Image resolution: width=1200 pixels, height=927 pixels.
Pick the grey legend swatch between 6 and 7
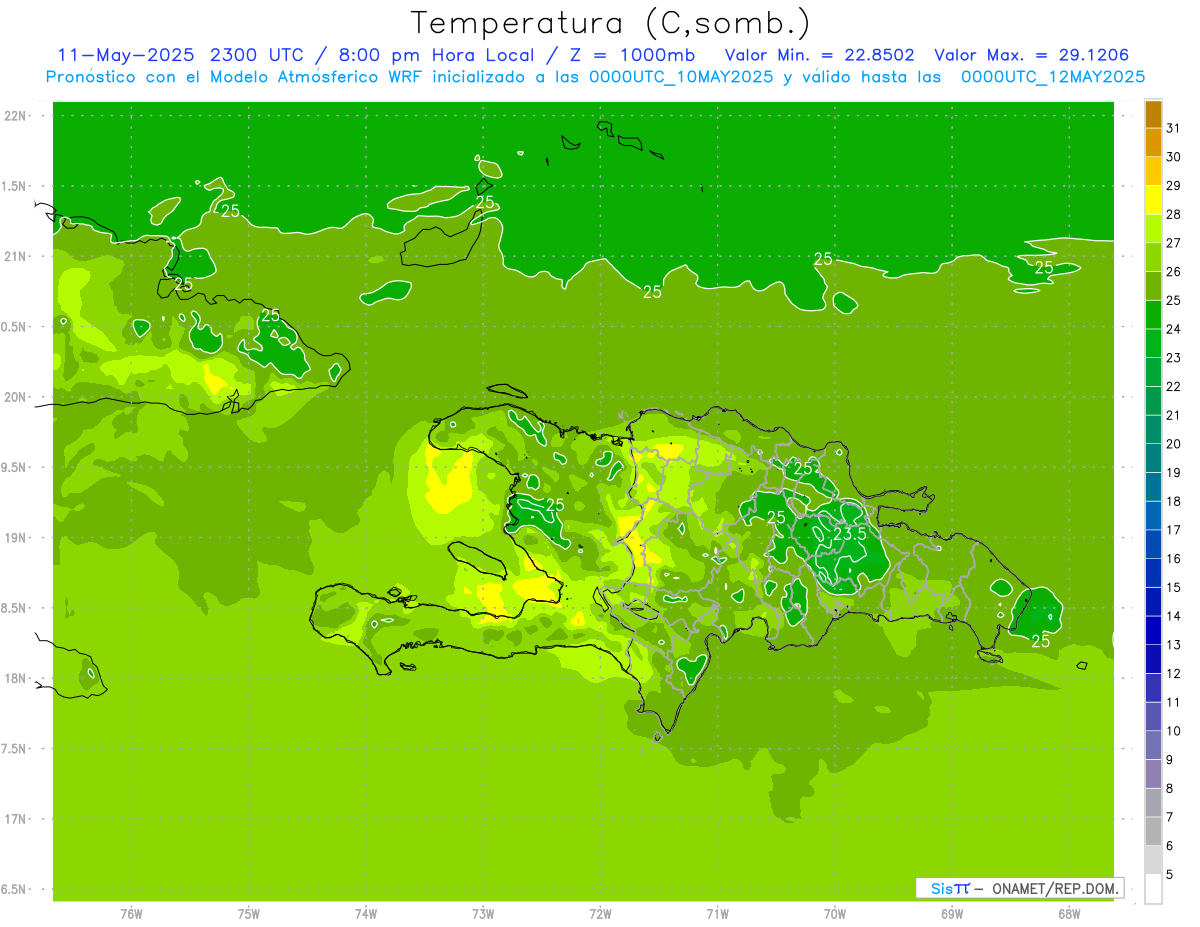click(x=1153, y=831)
